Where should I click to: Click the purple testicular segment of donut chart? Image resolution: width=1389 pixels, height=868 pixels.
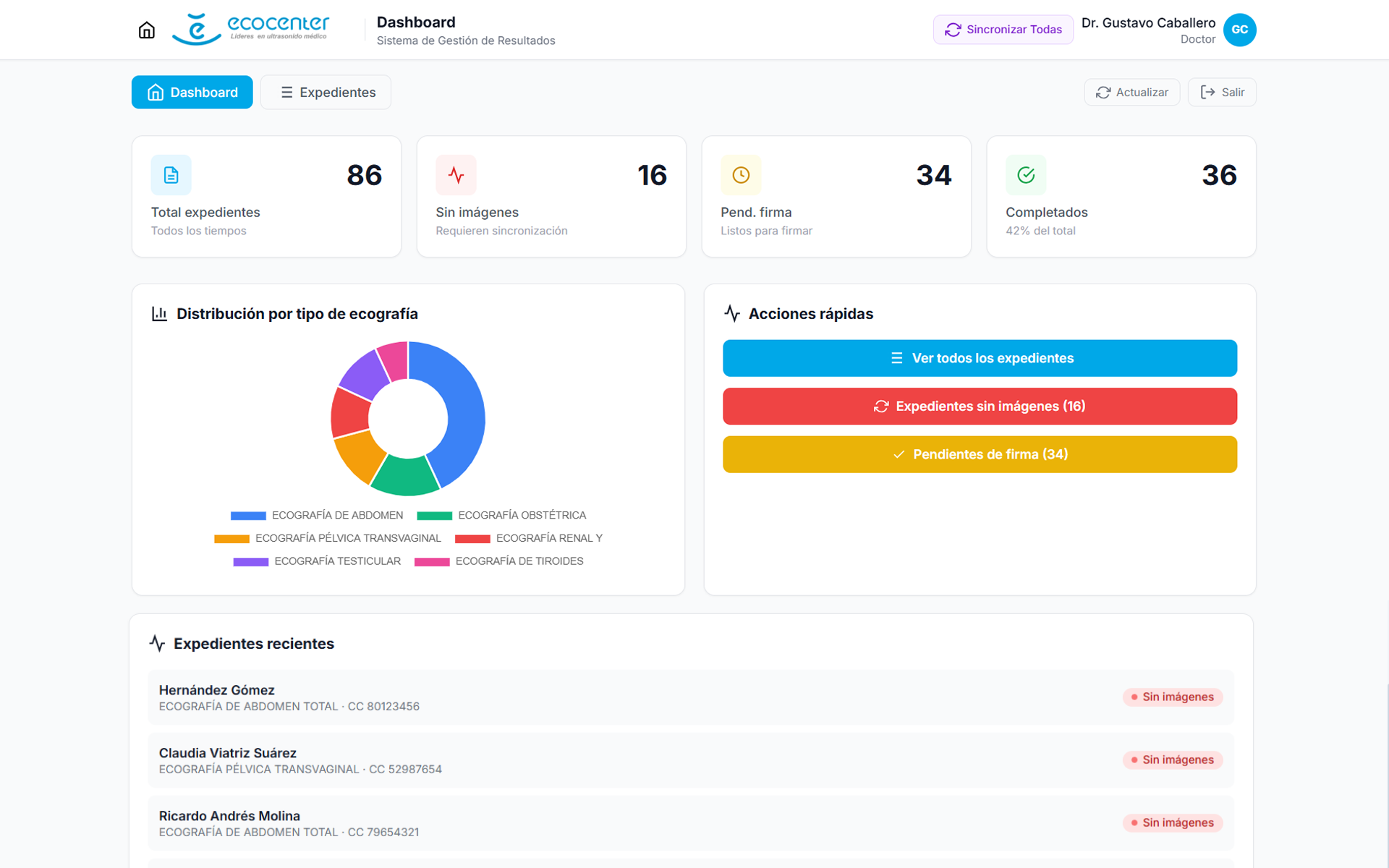point(366,375)
